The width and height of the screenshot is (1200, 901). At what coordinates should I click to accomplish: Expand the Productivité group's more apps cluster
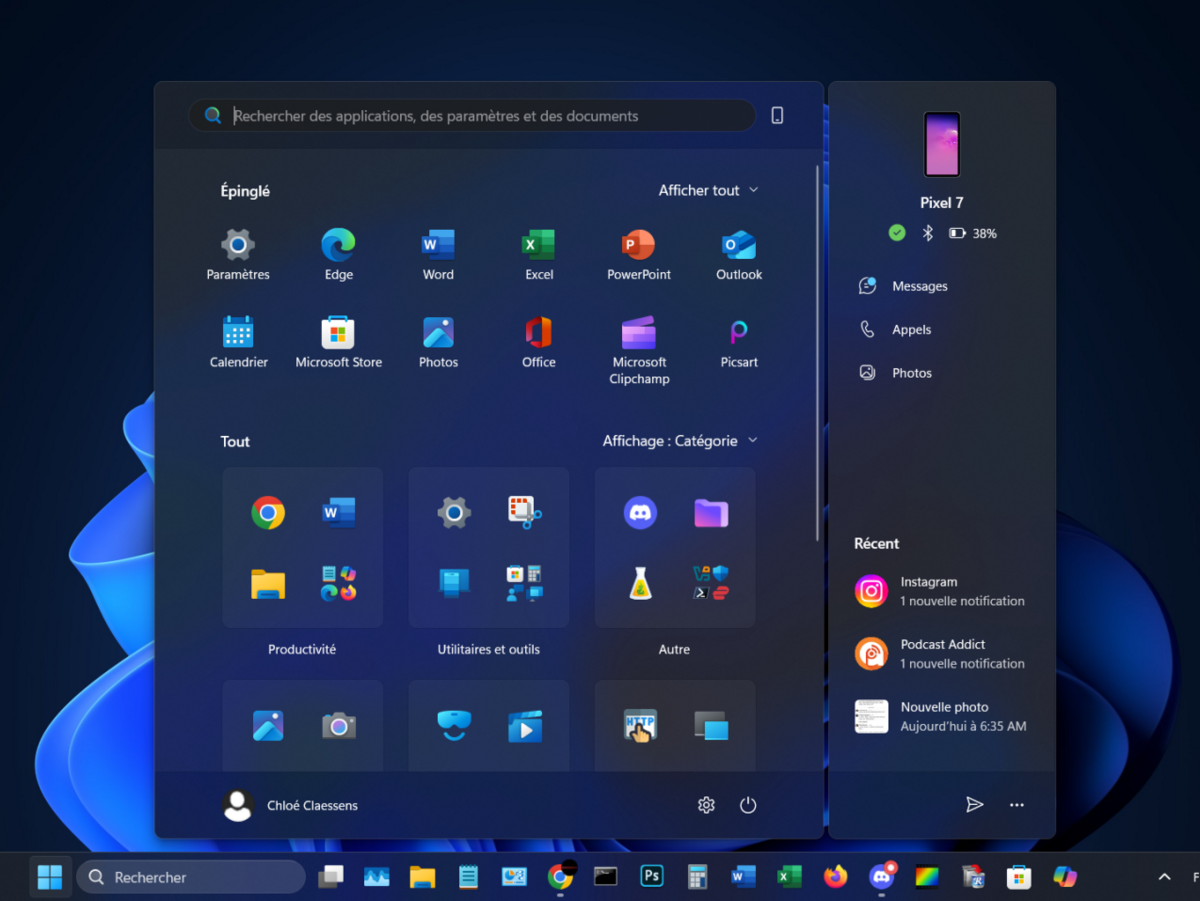[339, 584]
